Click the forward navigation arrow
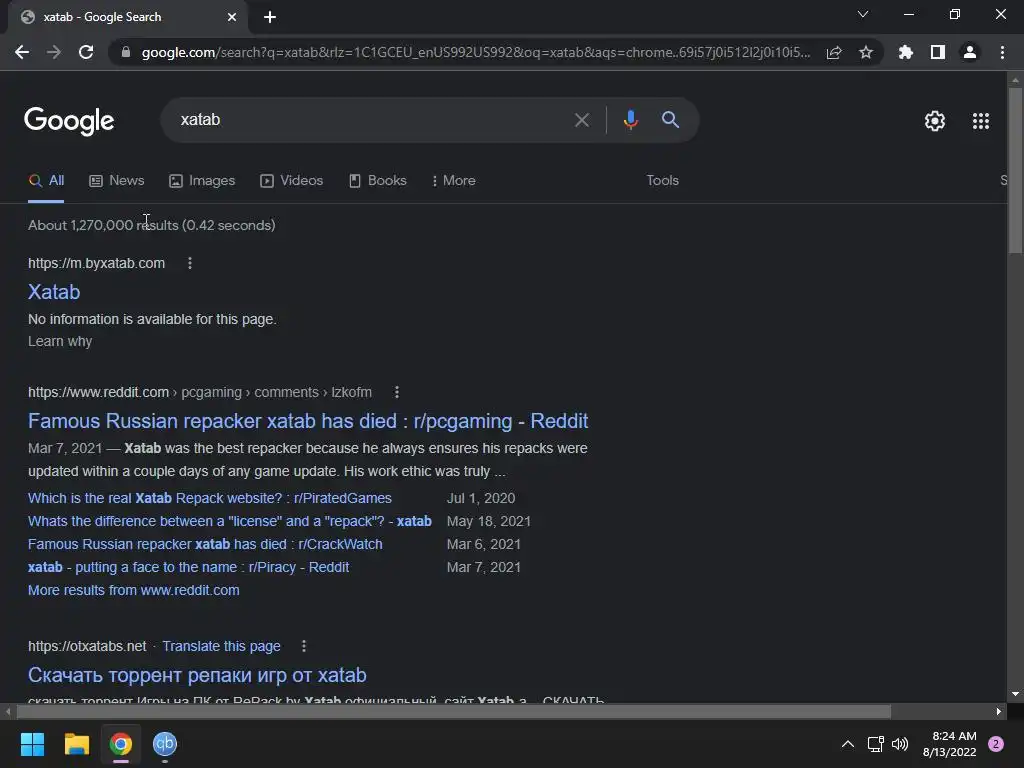Screen dimensions: 1024x768 pos(54,52)
